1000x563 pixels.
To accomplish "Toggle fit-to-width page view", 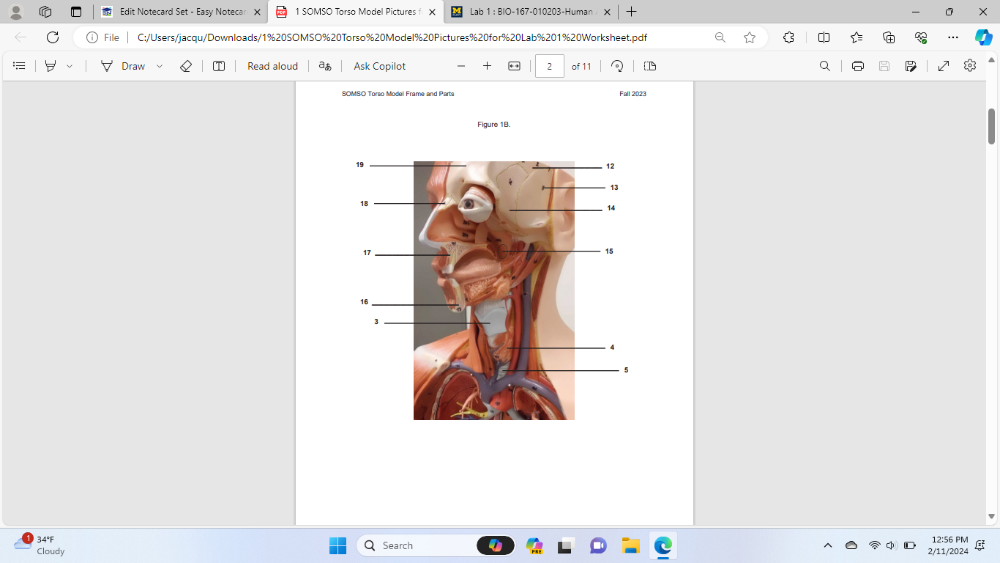I will point(514,66).
